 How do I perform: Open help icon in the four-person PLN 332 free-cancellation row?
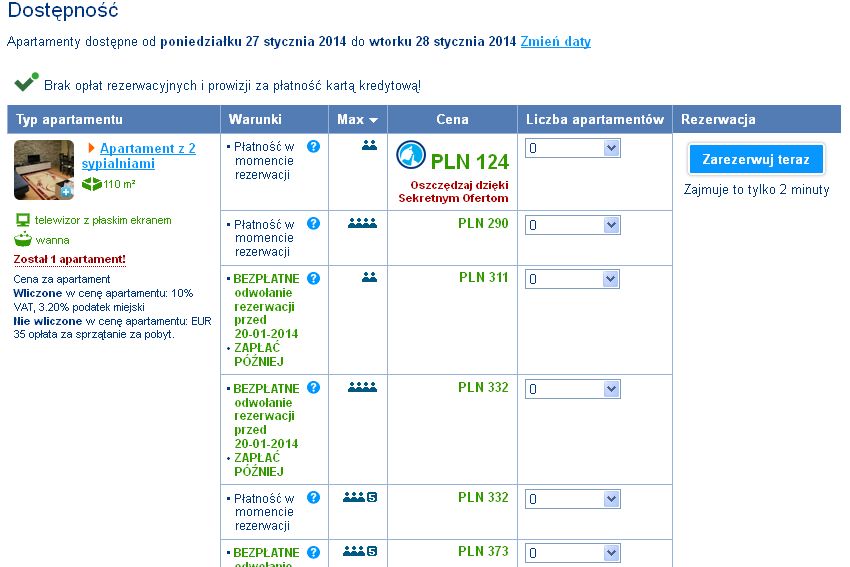(x=313, y=388)
